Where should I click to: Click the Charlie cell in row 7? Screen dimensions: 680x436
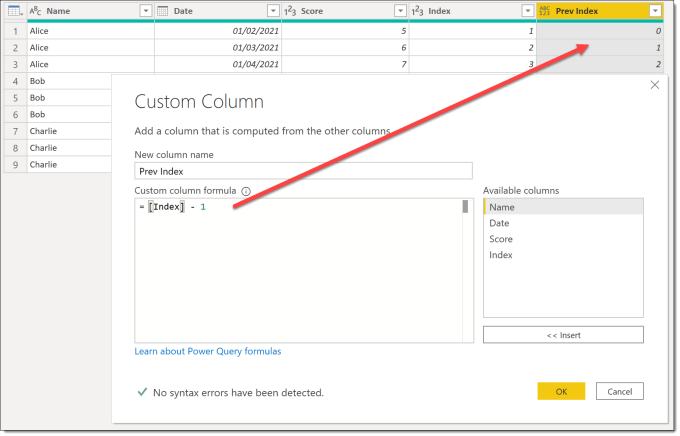point(69,131)
